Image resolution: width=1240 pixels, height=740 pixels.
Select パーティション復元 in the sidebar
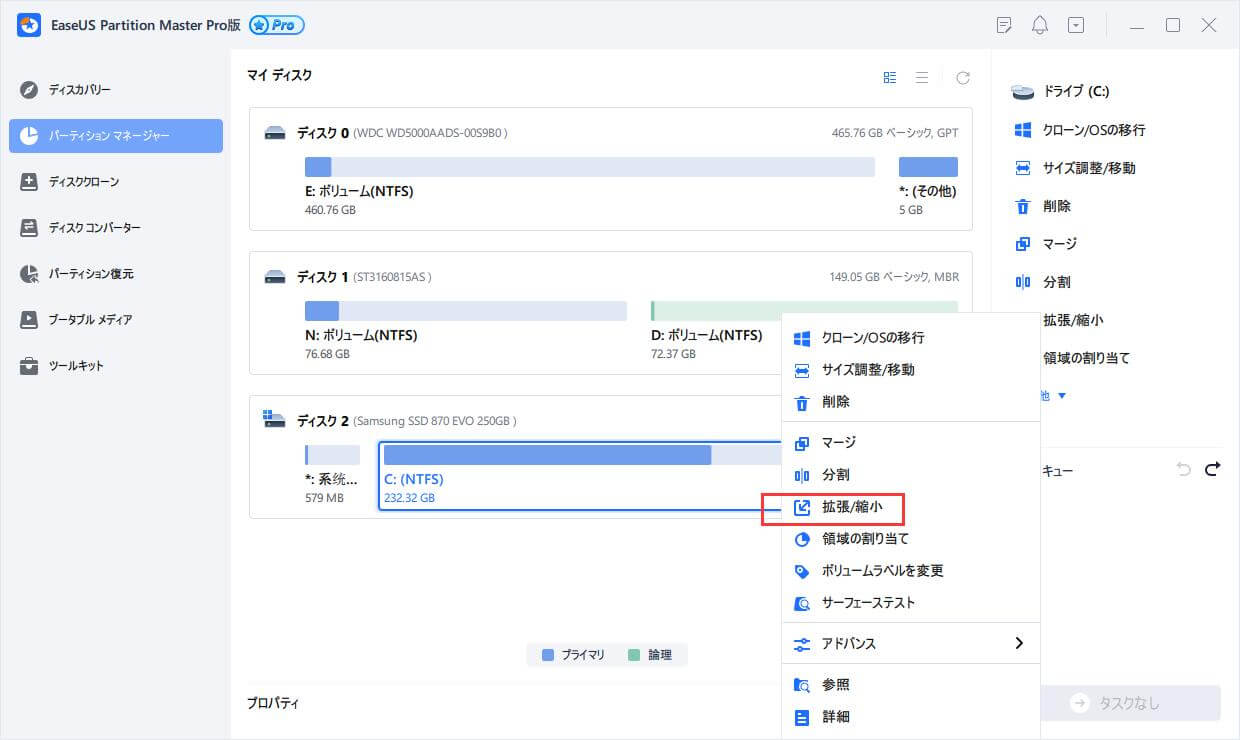(x=90, y=274)
